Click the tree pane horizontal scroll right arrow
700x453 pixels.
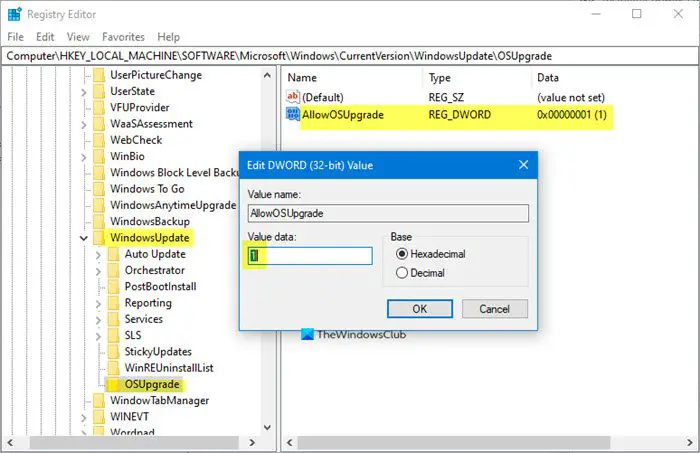[x=252, y=442]
